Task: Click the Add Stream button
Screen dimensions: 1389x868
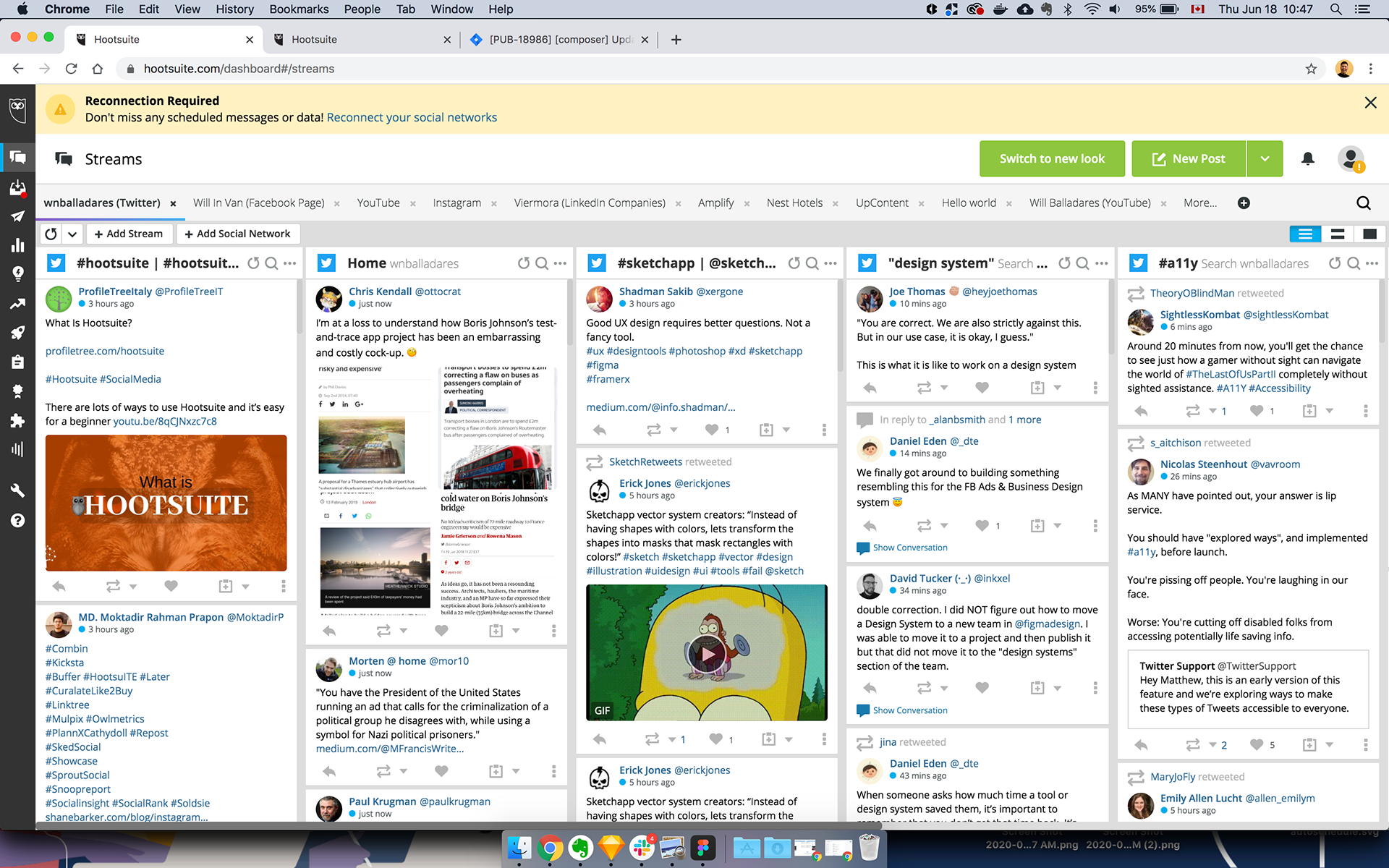Action: [129, 234]
